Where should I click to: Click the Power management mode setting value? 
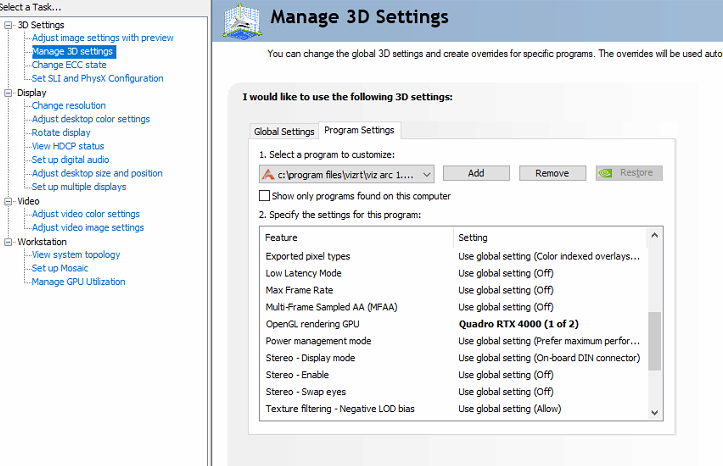(547, 341)
